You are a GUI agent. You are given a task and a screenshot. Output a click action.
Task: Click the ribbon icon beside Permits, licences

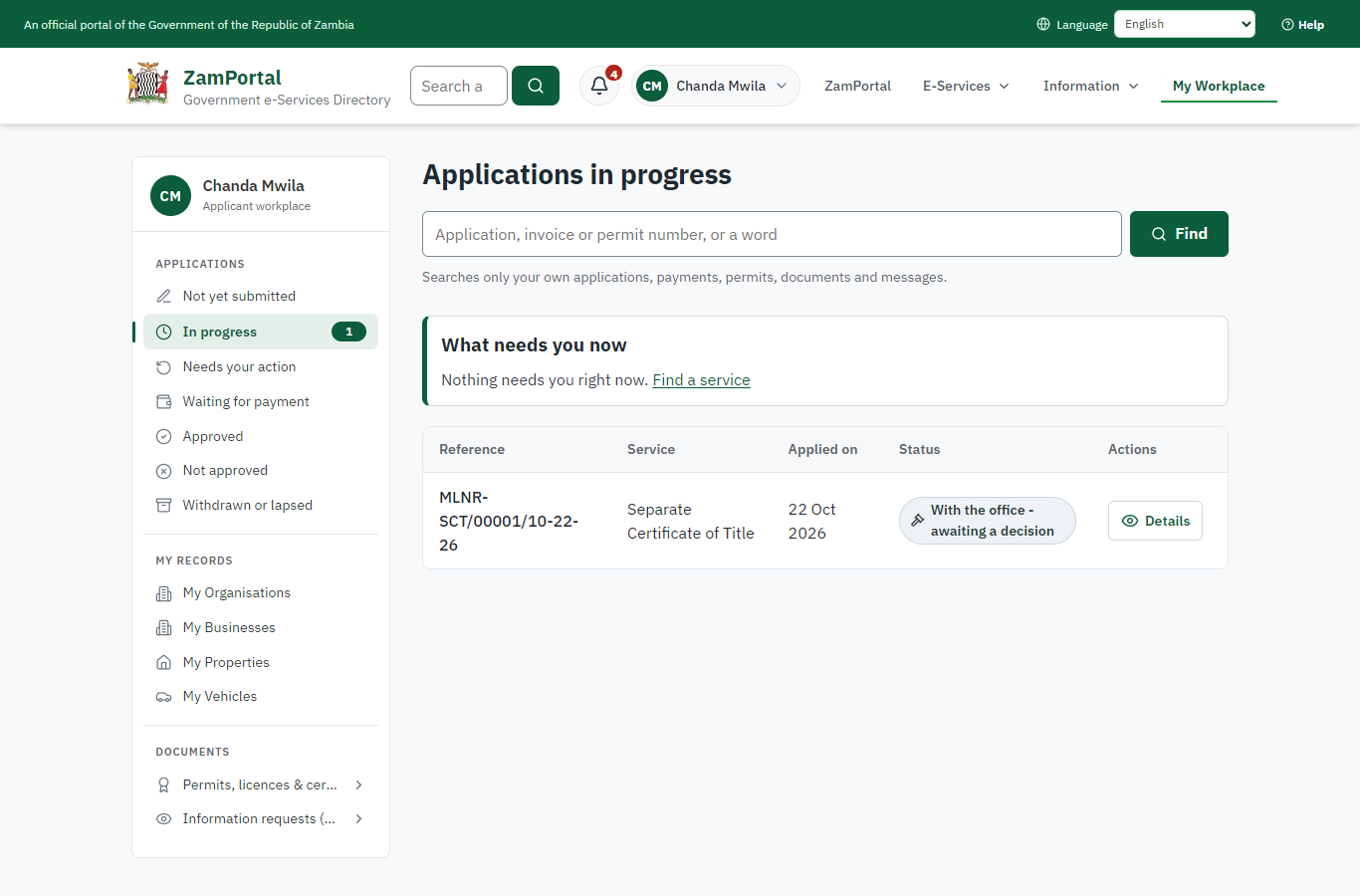[164, 784]
